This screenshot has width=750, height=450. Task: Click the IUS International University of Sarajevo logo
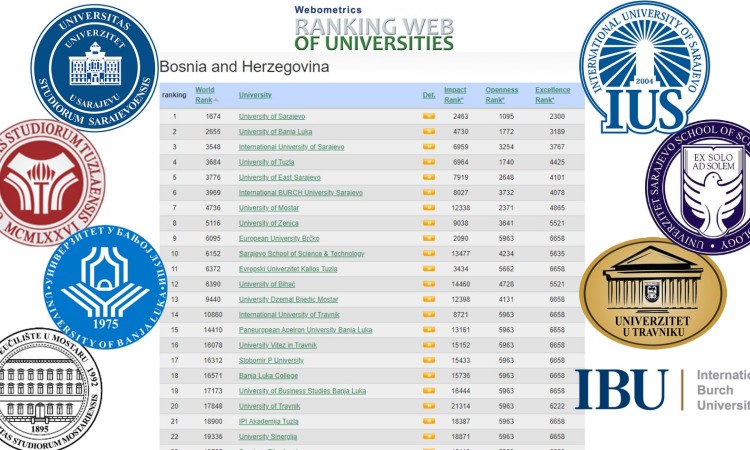pyautogui.click(x=644, y=67)
